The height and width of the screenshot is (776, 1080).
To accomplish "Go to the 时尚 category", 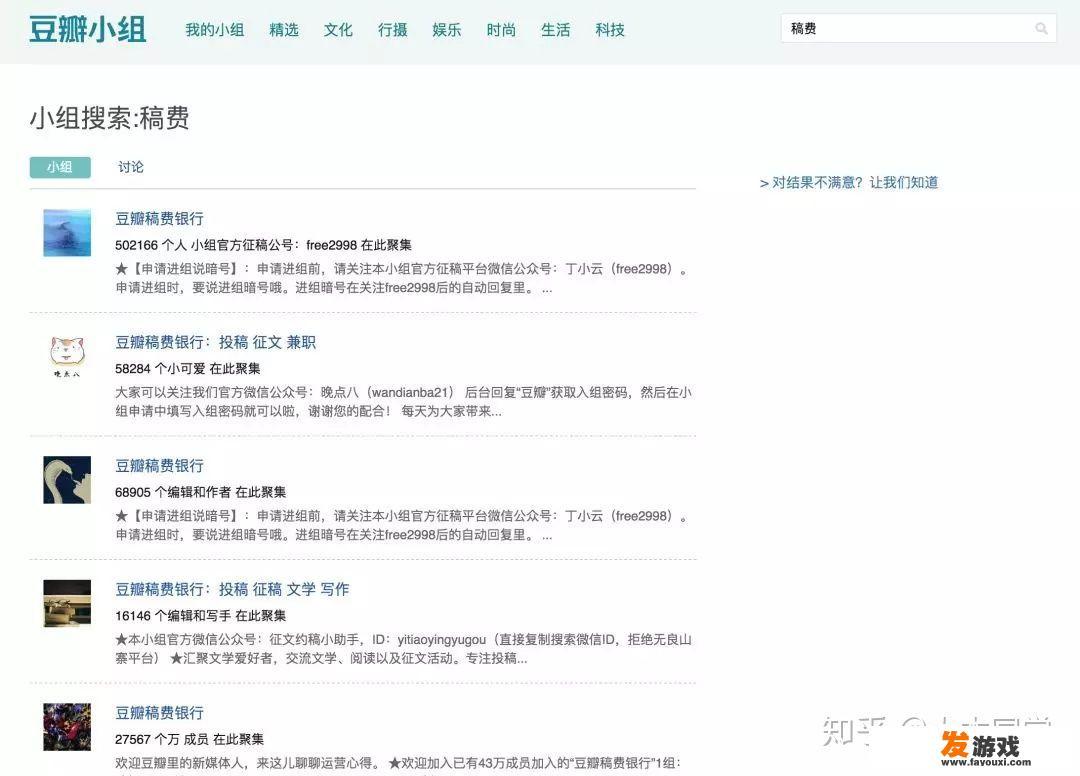I will (501, 30).
